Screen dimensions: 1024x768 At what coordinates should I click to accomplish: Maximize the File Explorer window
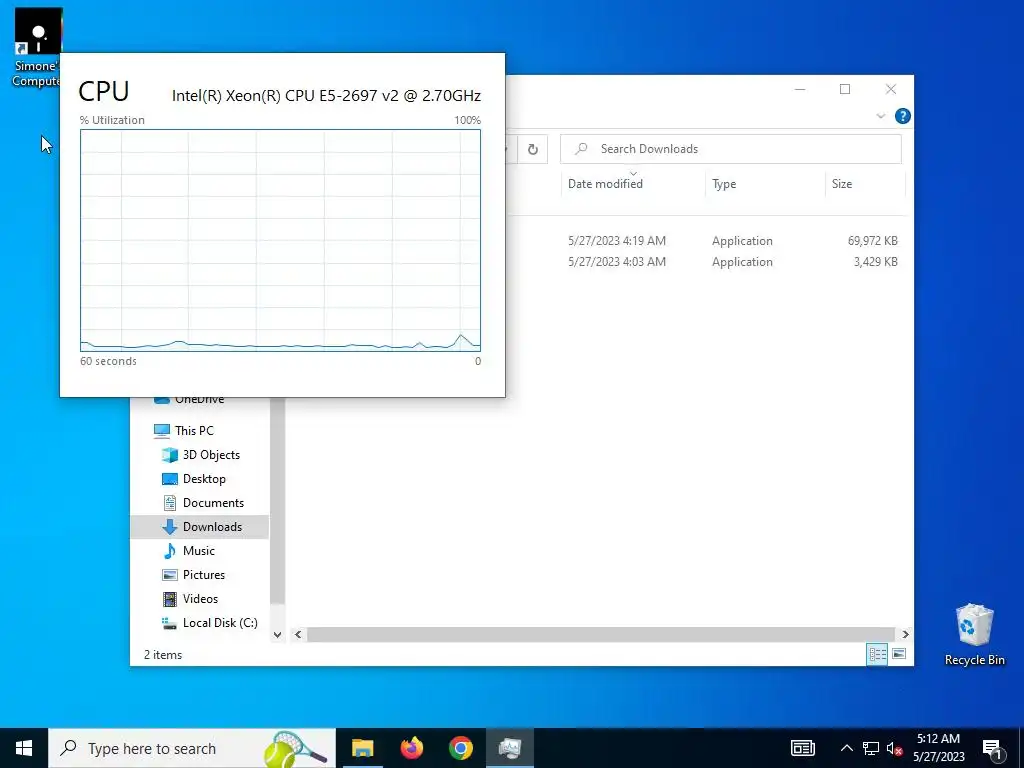click(845, 89)
